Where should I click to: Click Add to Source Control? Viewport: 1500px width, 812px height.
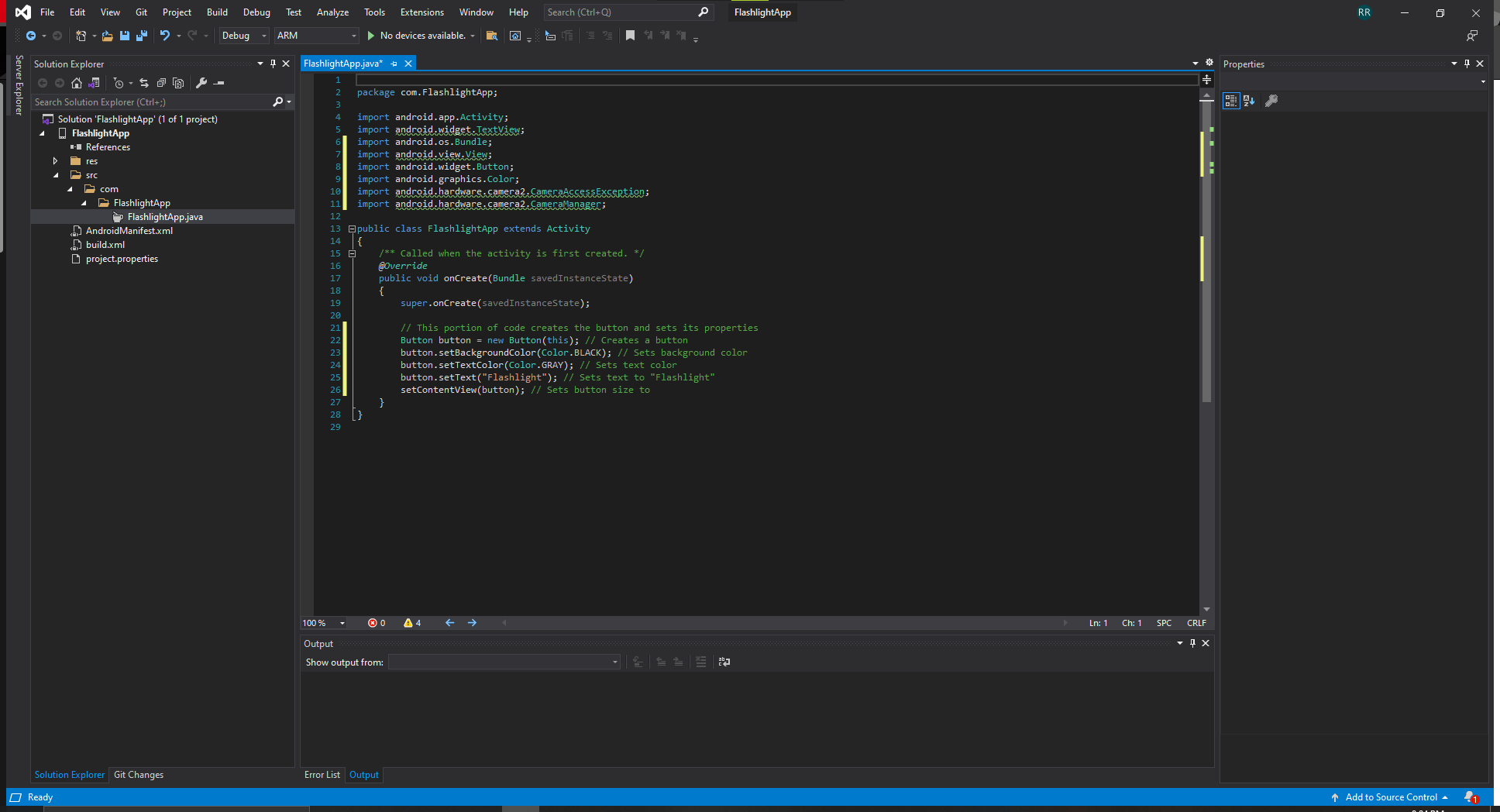tap(1391, 797)
